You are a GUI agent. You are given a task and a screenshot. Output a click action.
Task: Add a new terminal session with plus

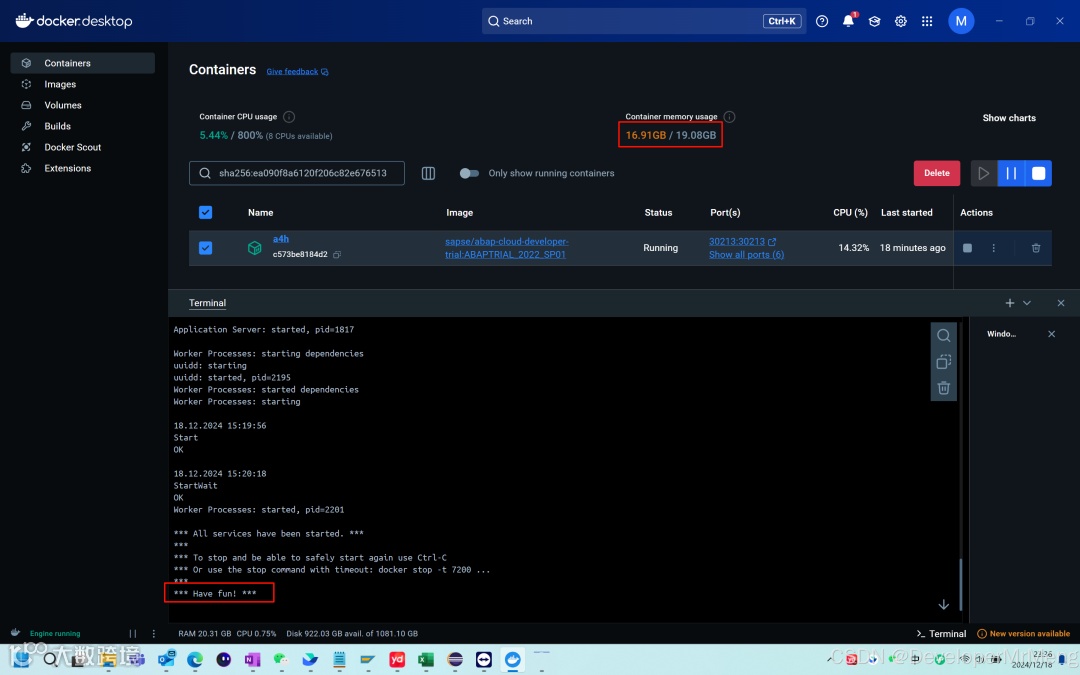(1010, 303)
